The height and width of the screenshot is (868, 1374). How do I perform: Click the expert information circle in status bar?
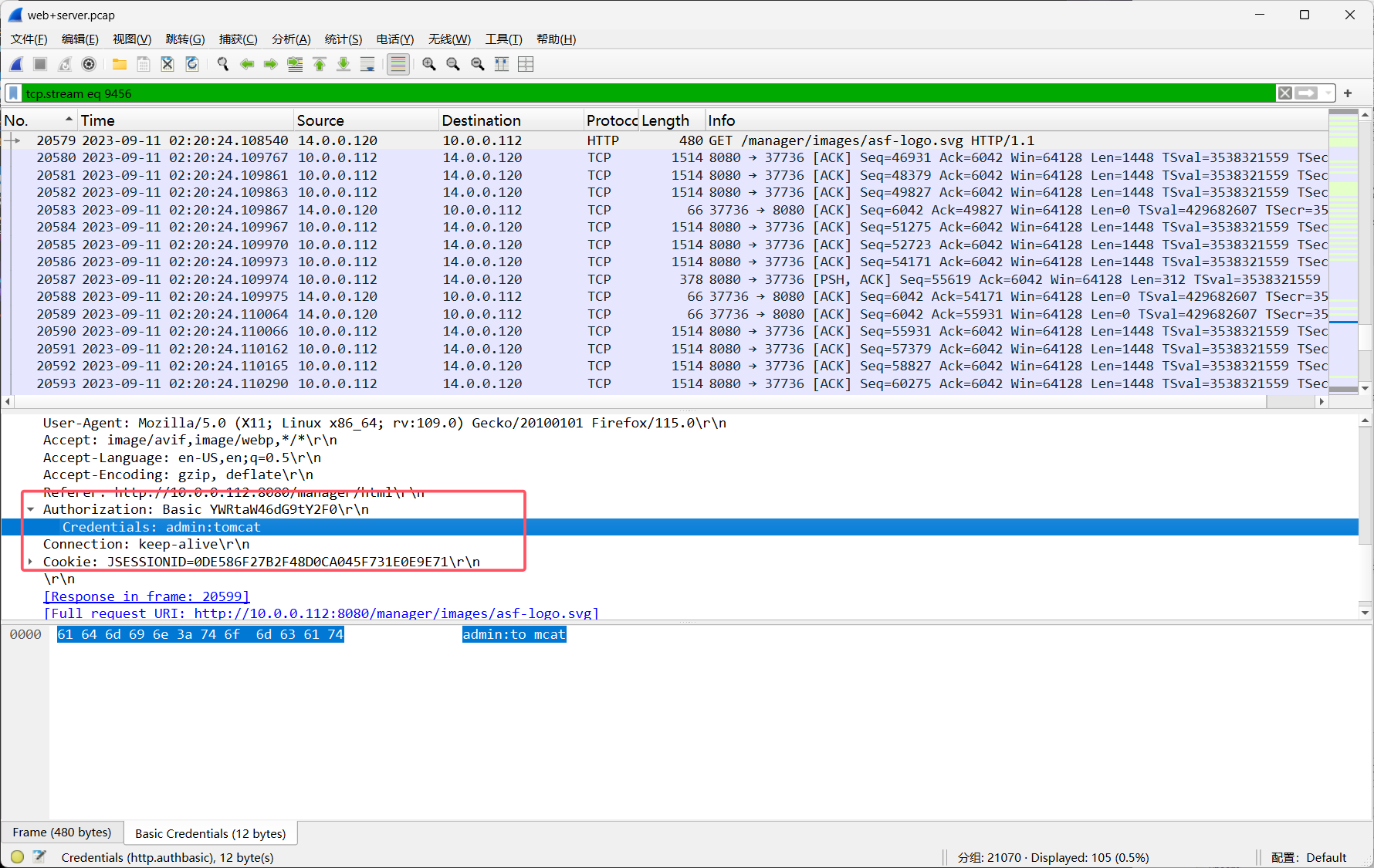[x=17, y=856]
